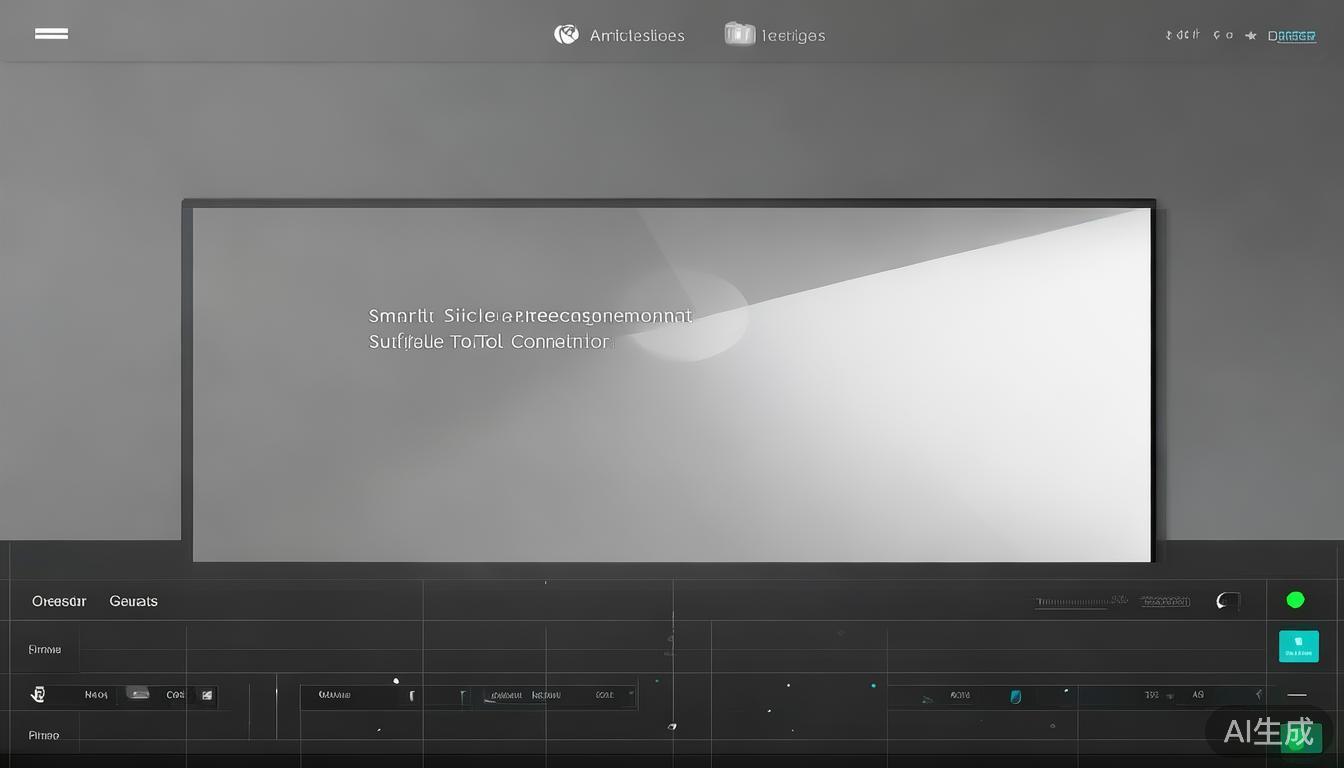
Task: Toggle the small gray switch between N404 and Cos
Action: 138,693
